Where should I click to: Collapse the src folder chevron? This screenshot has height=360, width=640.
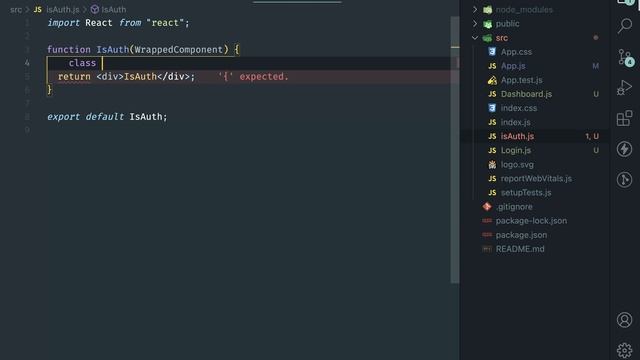pyautogui.click(x=475, y=38)
